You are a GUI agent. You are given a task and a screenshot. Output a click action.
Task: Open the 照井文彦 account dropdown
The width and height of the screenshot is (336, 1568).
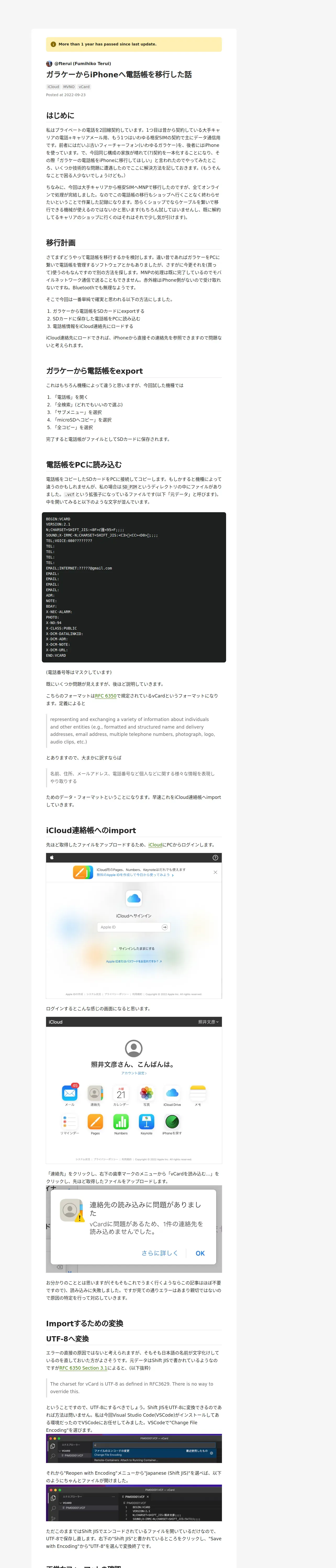[208, 1022]
